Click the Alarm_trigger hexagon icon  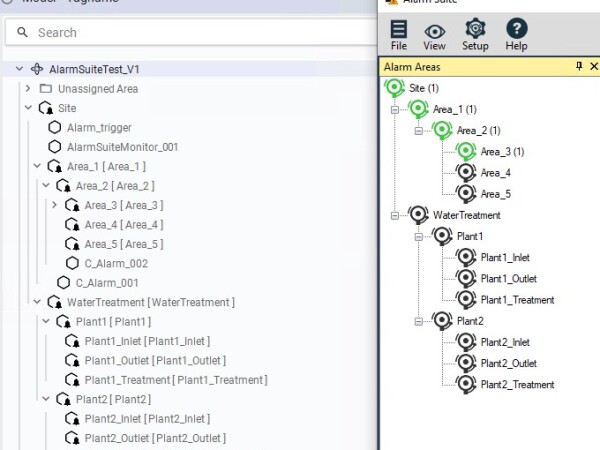55,127
